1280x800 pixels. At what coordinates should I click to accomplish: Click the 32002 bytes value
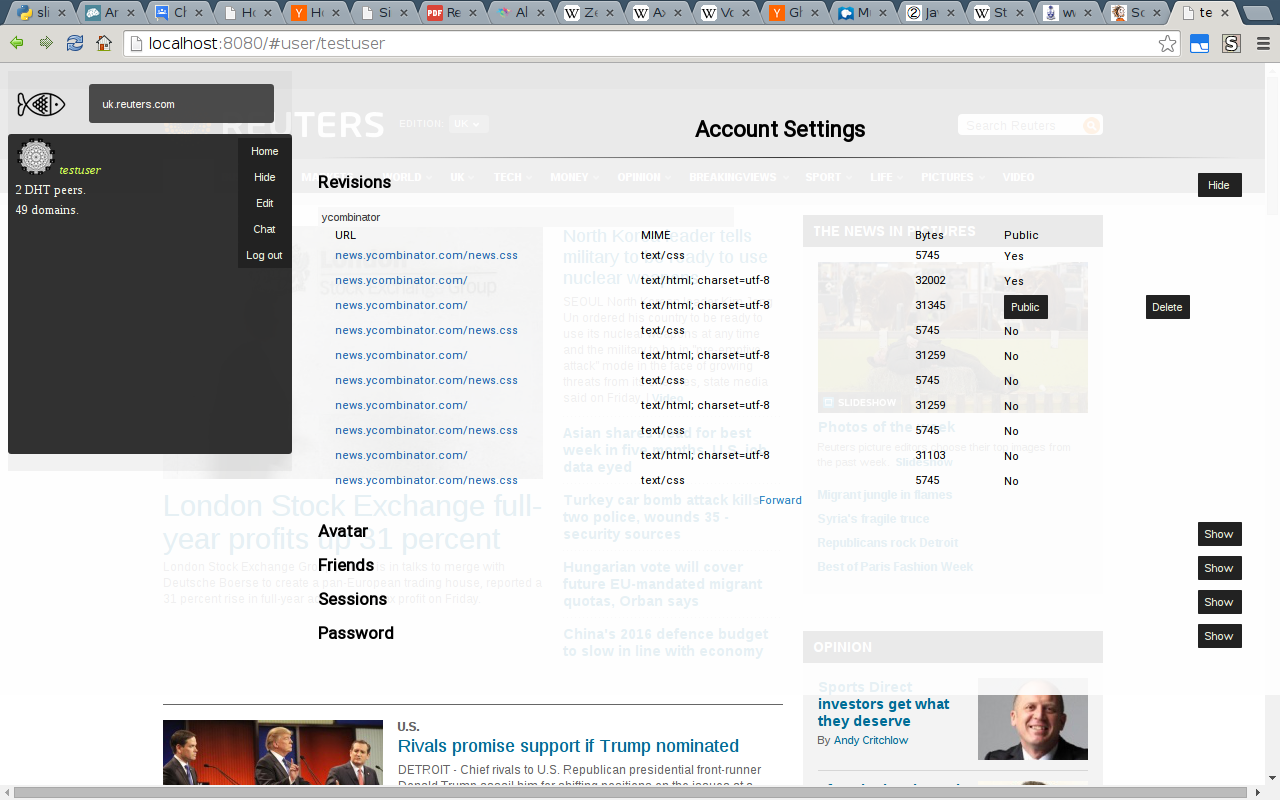click(x=930, y=280)
